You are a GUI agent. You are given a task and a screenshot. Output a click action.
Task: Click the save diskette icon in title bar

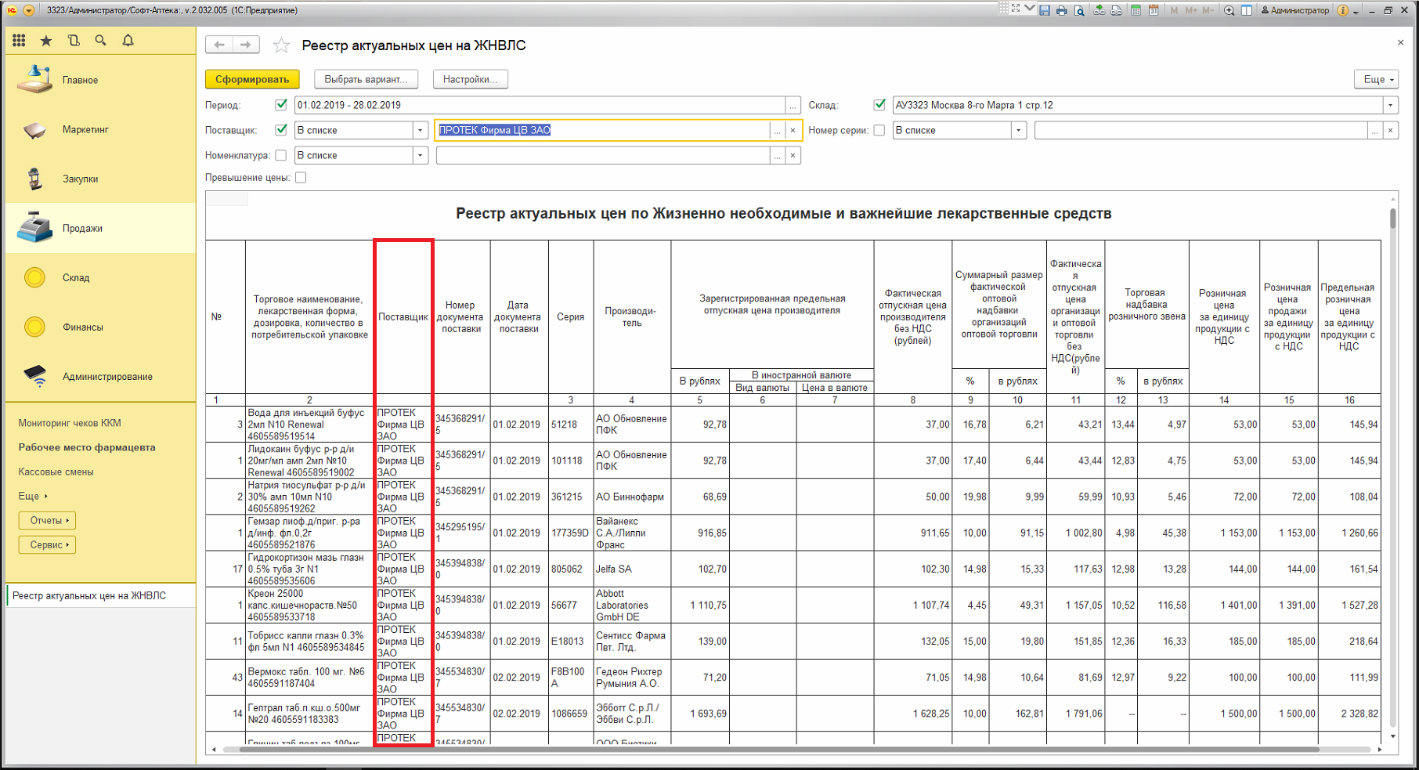point(1044,10)
